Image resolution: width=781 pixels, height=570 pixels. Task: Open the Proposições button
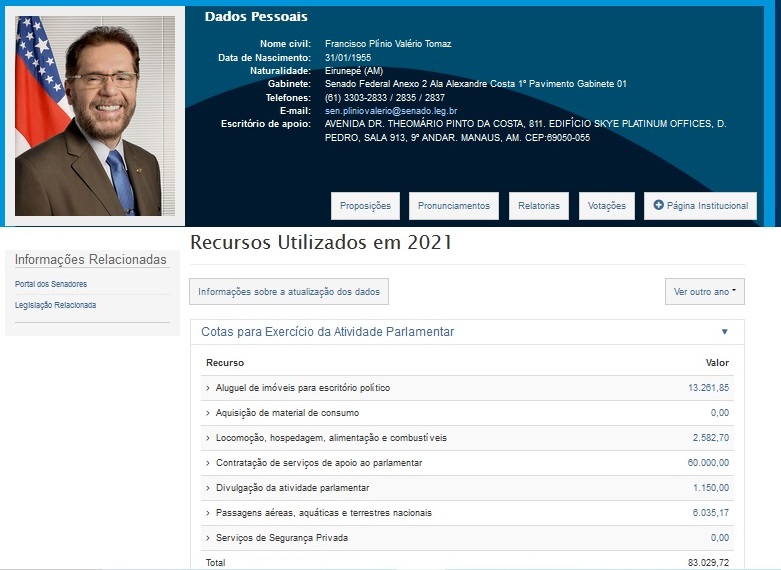[366, 206]
